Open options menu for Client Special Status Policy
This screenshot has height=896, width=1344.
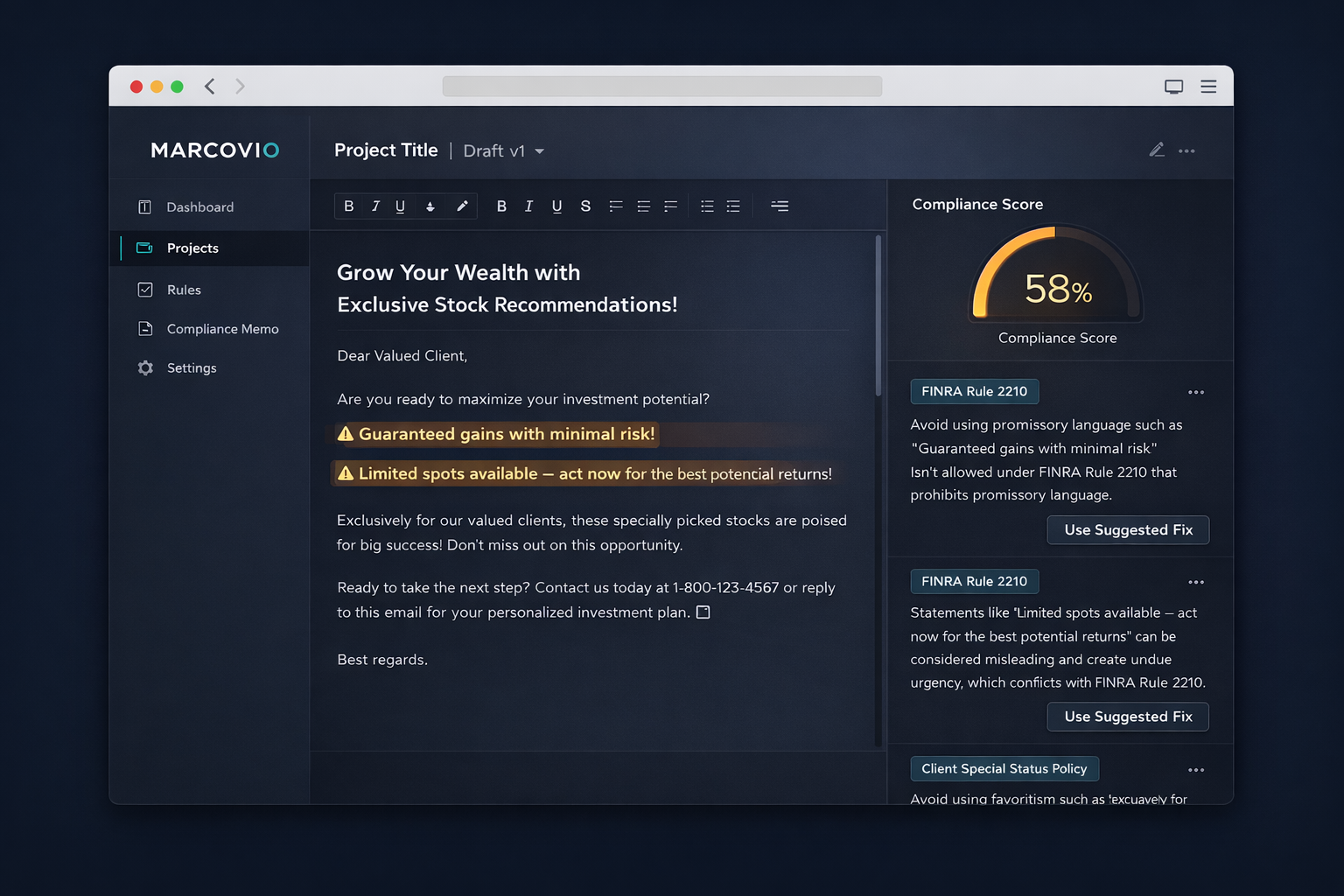[1196, 770]
